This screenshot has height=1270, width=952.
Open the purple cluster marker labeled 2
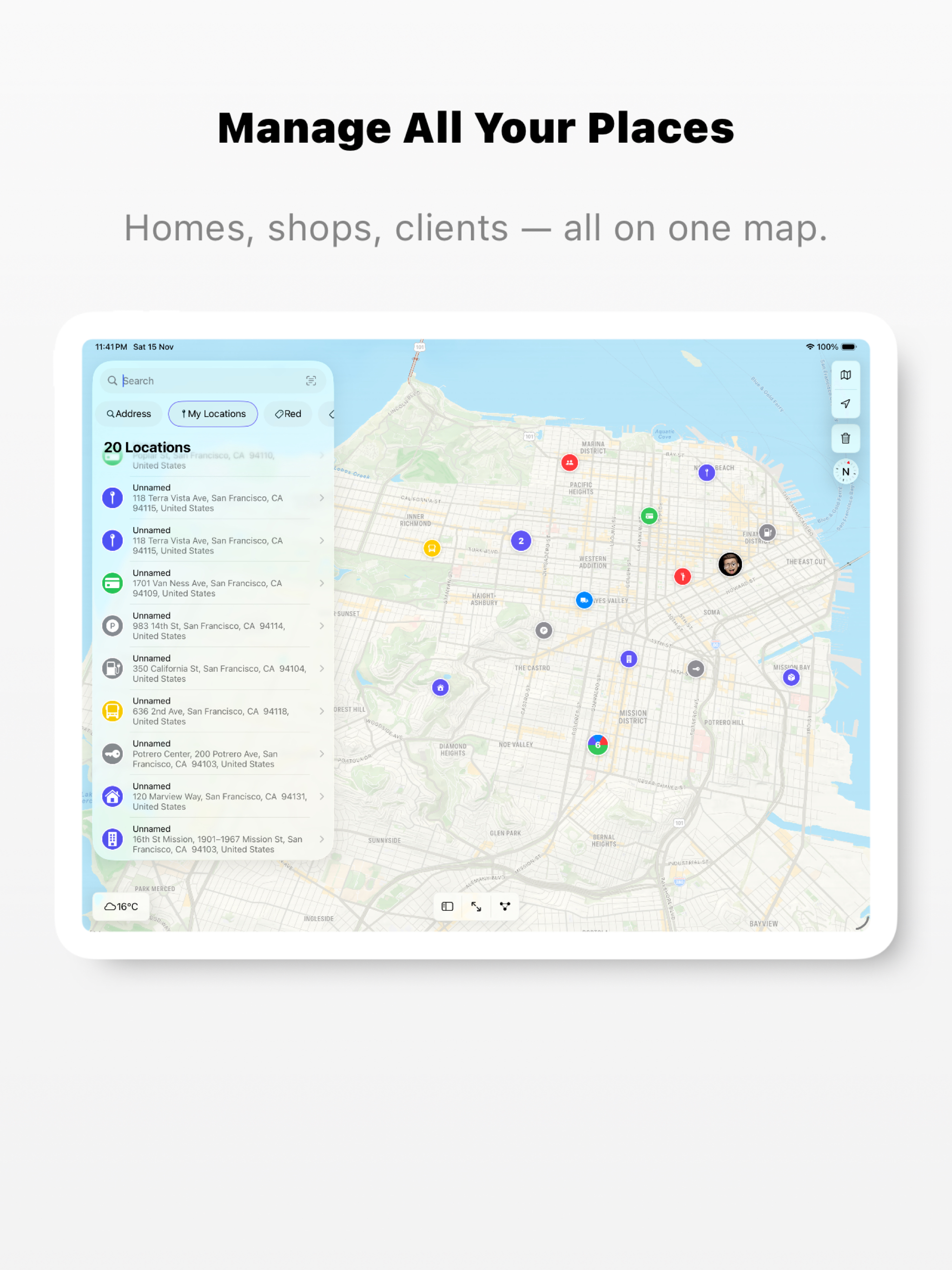[521, 541]
